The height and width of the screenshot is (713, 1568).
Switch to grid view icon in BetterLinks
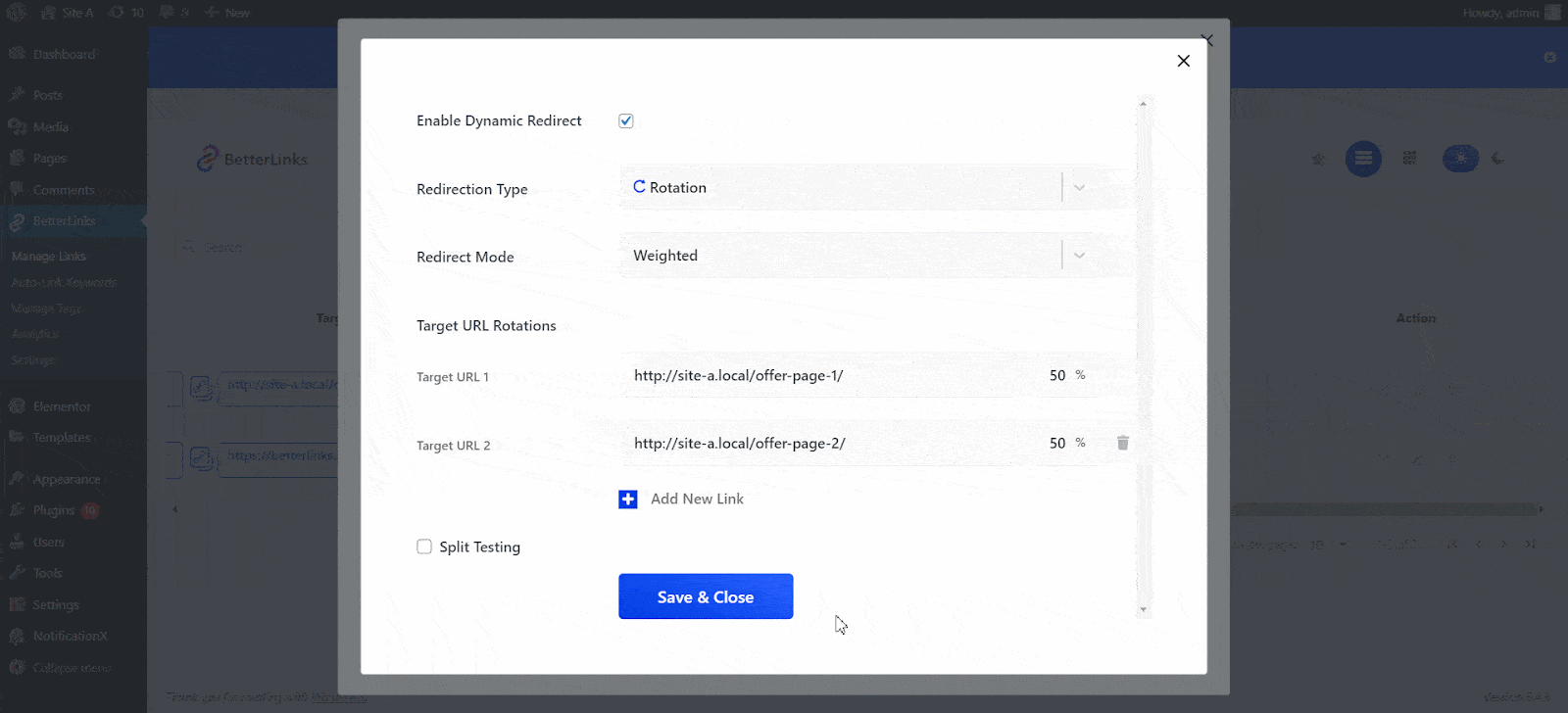[x=1409, y=159]
